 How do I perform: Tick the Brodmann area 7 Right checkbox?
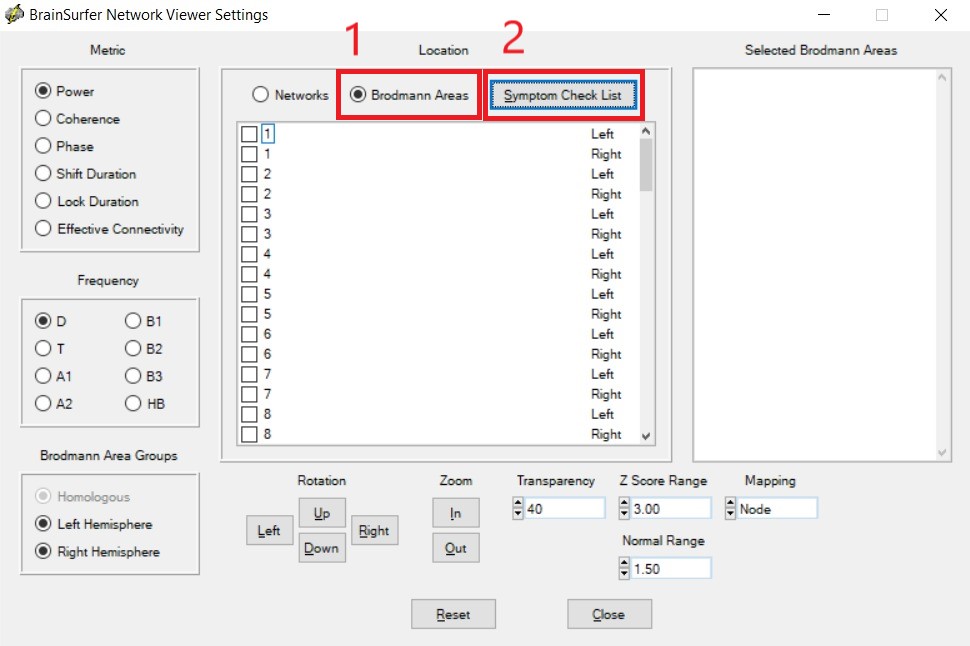coord(249,394)
